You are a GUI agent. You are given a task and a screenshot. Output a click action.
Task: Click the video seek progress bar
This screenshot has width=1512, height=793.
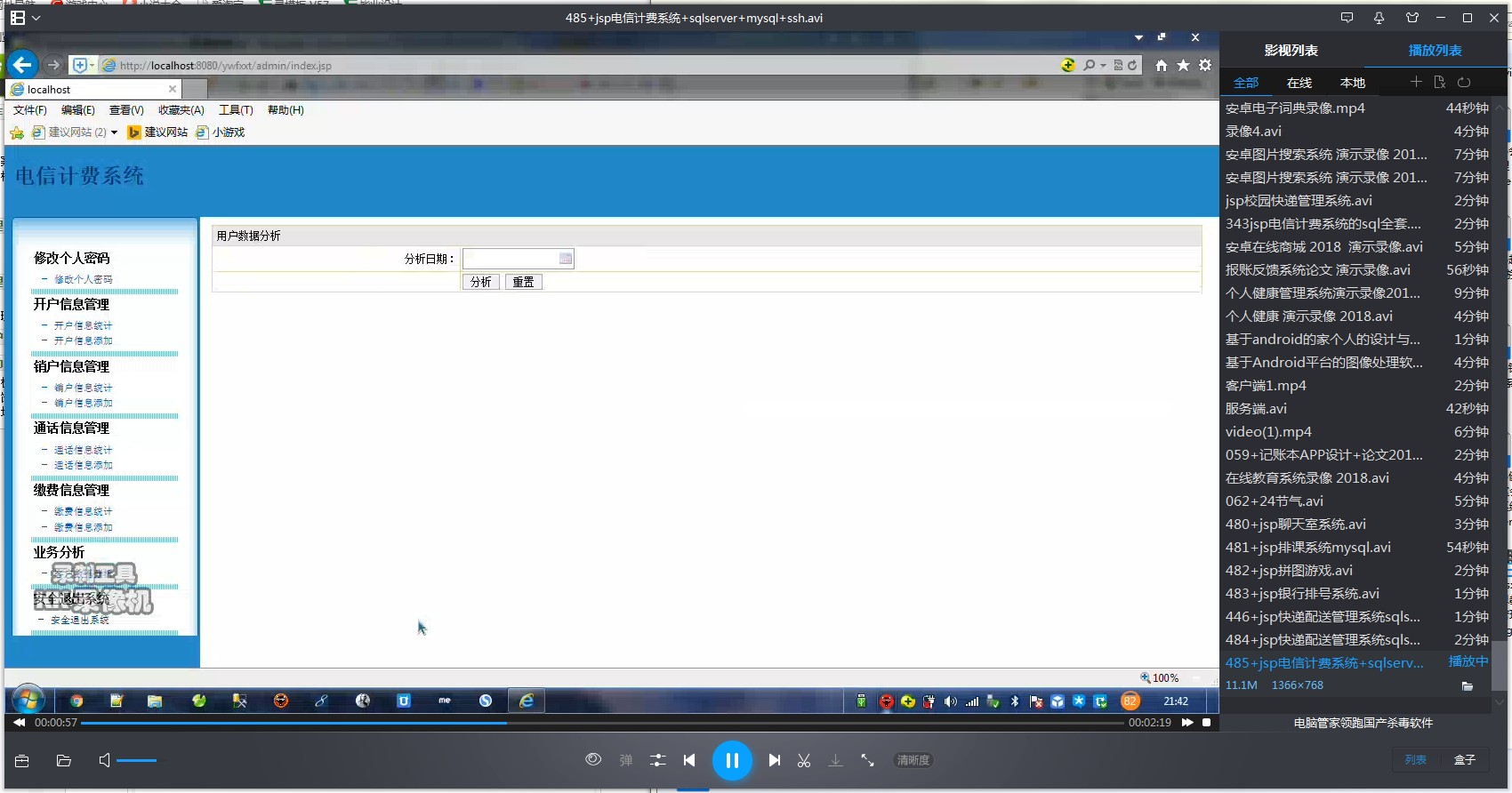coord(602,723)
